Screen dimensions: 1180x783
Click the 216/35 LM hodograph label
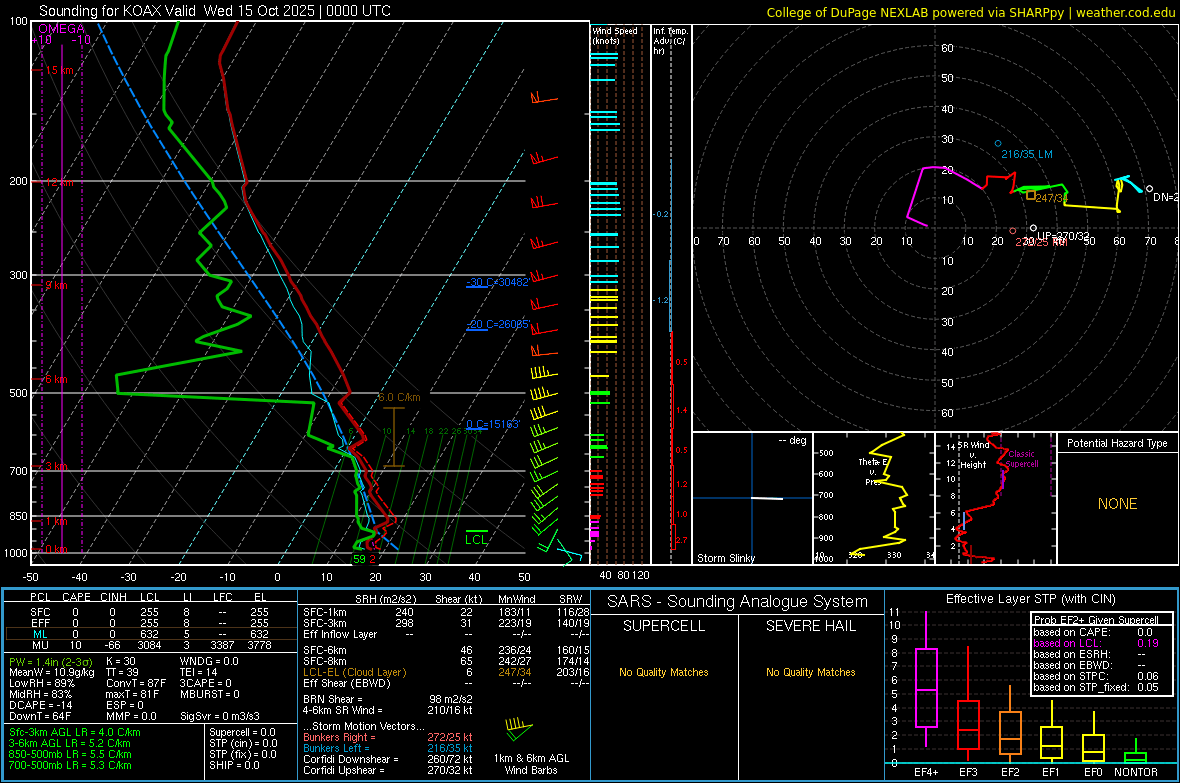[x=1026, y=154]
